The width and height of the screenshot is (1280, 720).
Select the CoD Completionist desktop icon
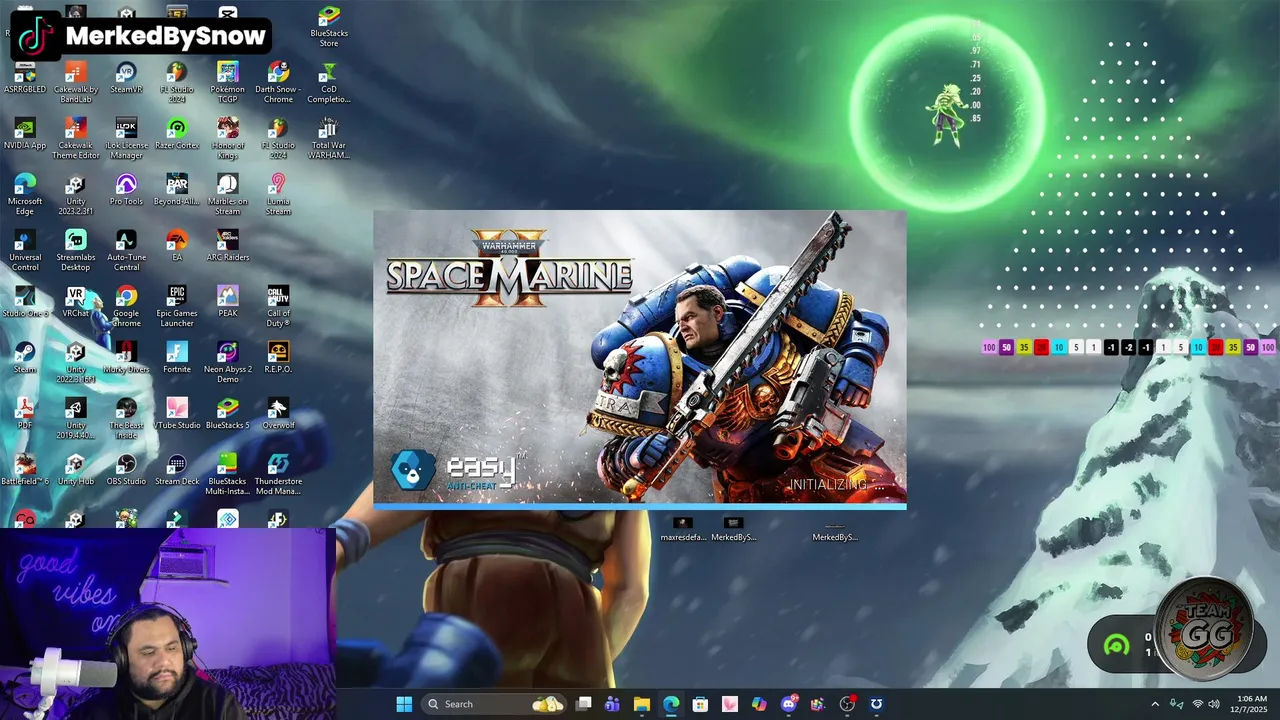tap(329, 83)
